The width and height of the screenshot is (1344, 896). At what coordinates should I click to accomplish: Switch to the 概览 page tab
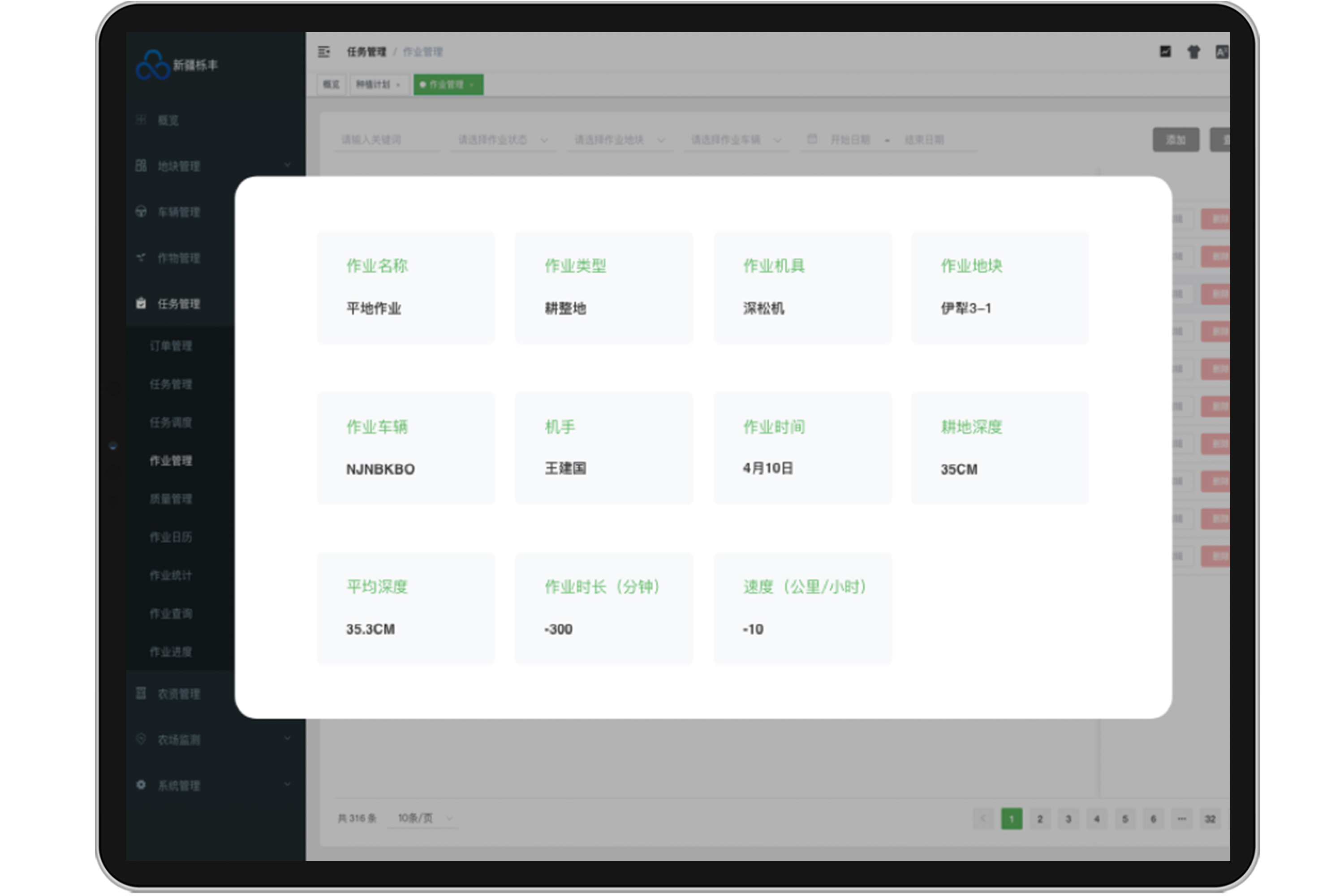click(332, 85)
